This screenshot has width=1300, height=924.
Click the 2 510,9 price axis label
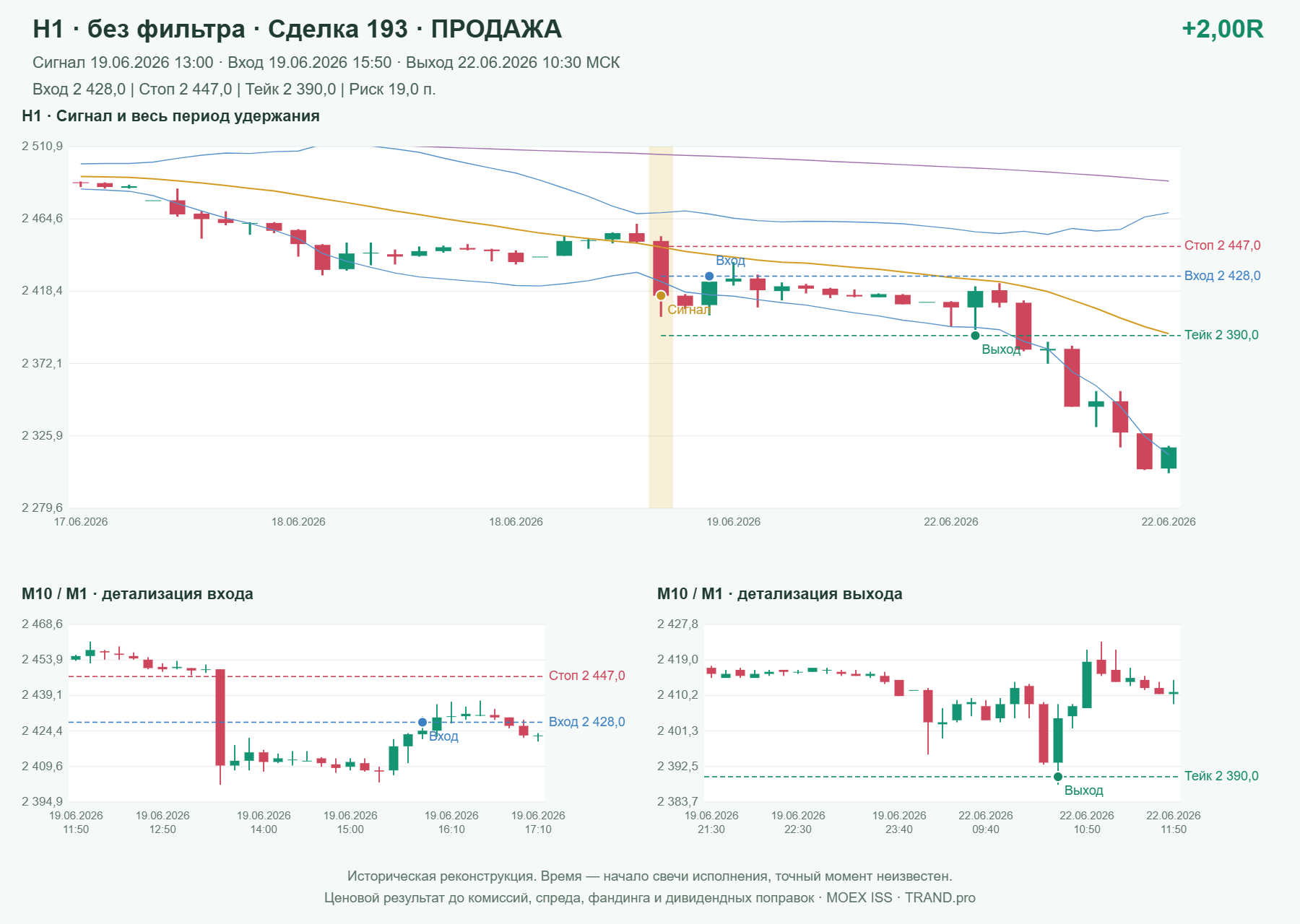click(42, 147)
